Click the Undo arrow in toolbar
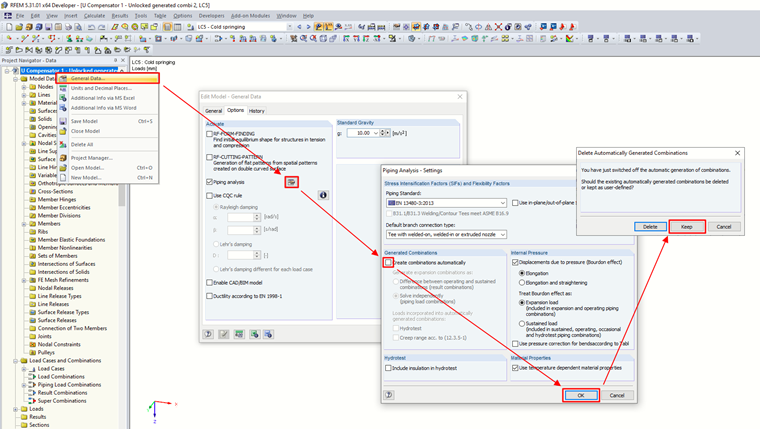 tap(92, 27)
